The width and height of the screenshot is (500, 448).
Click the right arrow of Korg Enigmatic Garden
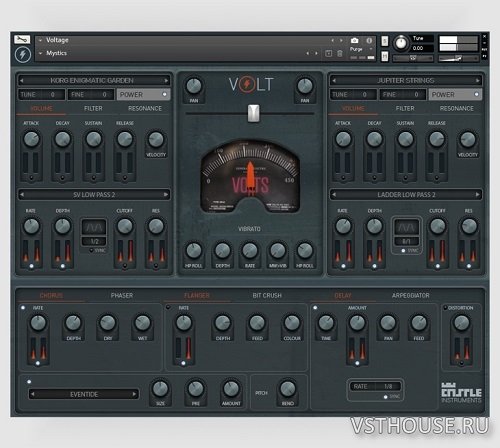(166, 80)
